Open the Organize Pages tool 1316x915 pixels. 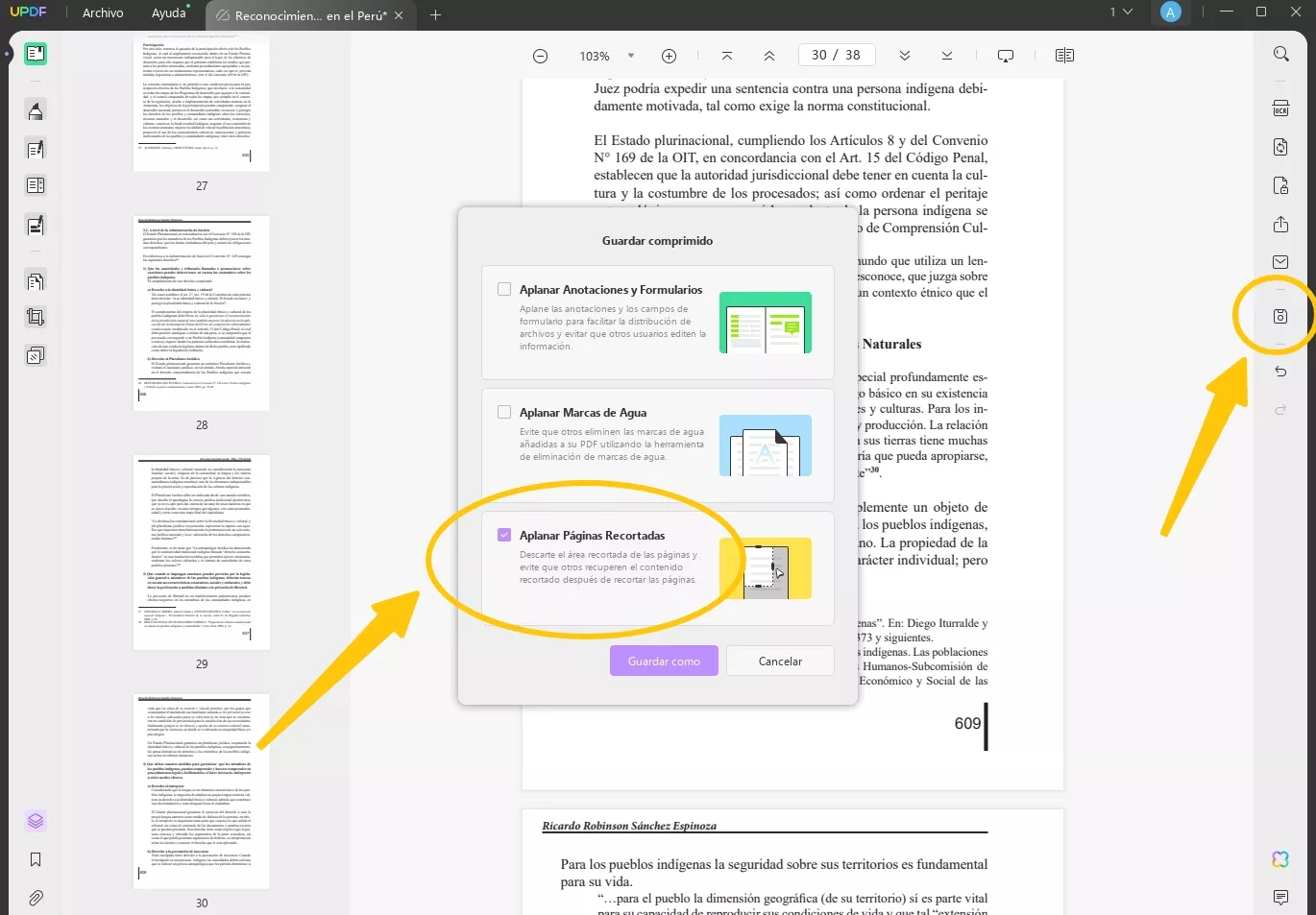[36, 185]
